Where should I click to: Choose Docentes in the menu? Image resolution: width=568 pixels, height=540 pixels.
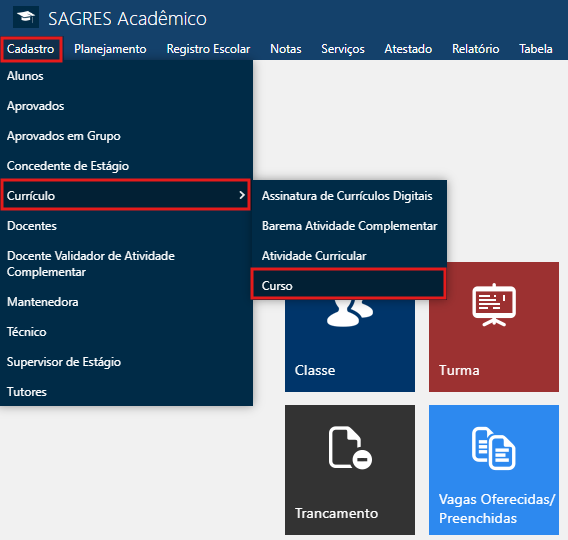point(126,226)
